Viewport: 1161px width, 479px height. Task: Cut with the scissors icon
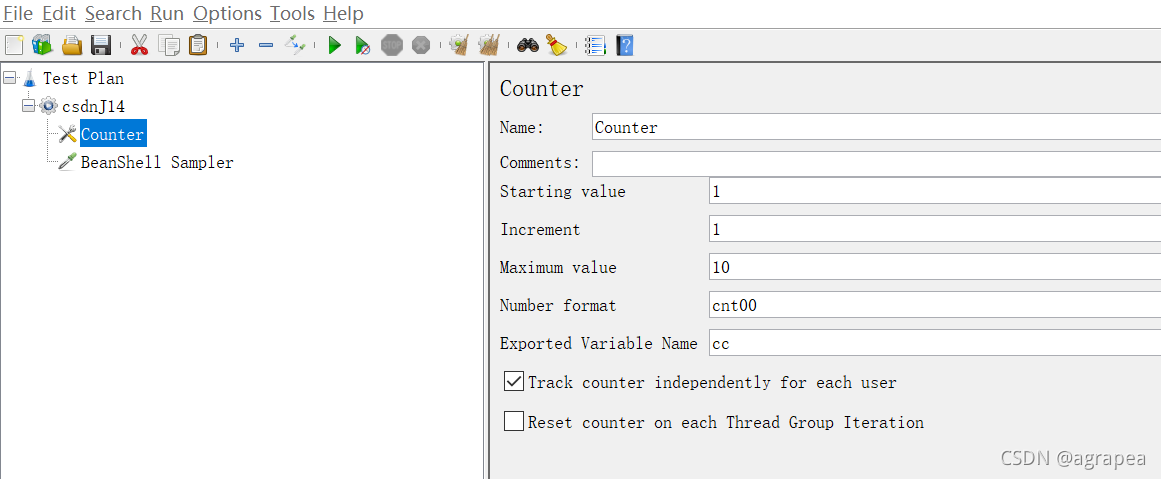pos(139,46)
